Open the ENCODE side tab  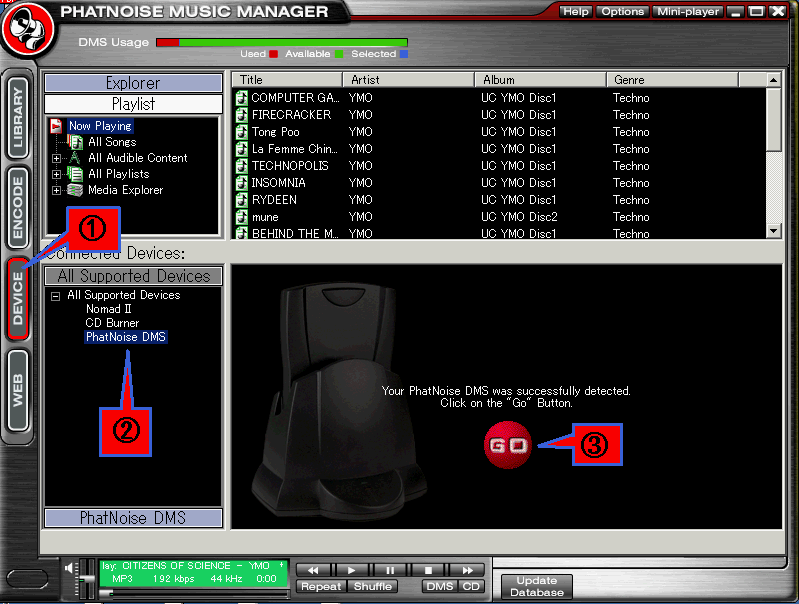point(18,208)
